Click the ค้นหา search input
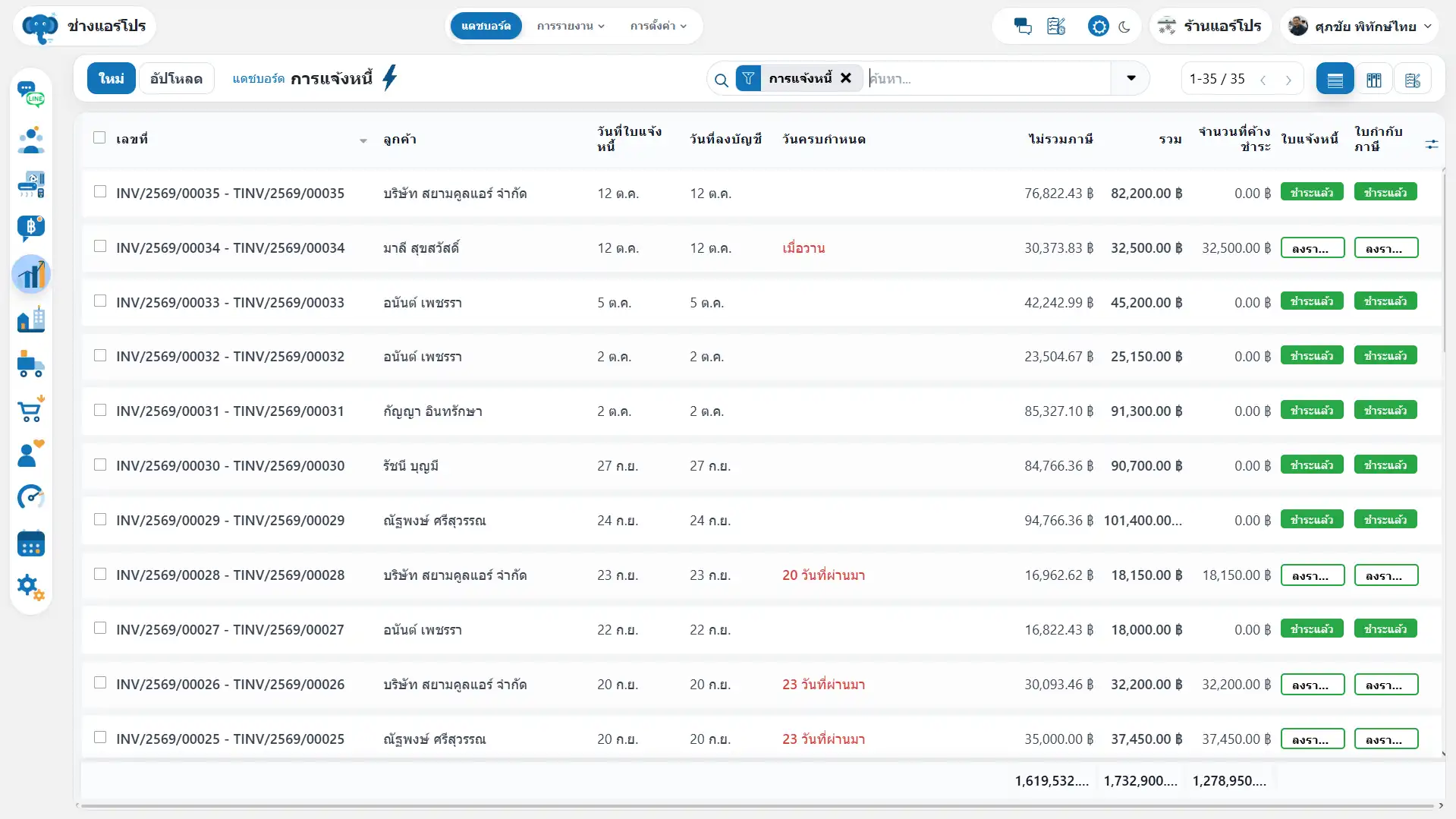The height and width of the screenshot is (819, 1456). 988,78
